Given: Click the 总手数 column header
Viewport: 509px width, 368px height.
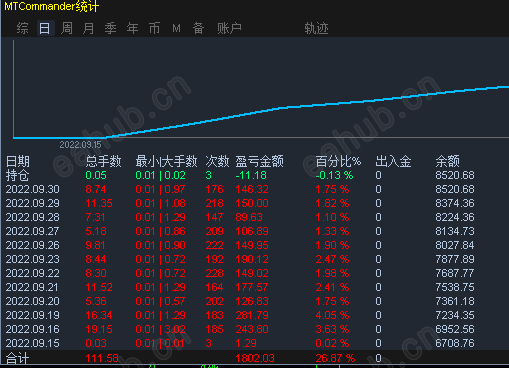Looking at the screenshot, I should [103, 162].
